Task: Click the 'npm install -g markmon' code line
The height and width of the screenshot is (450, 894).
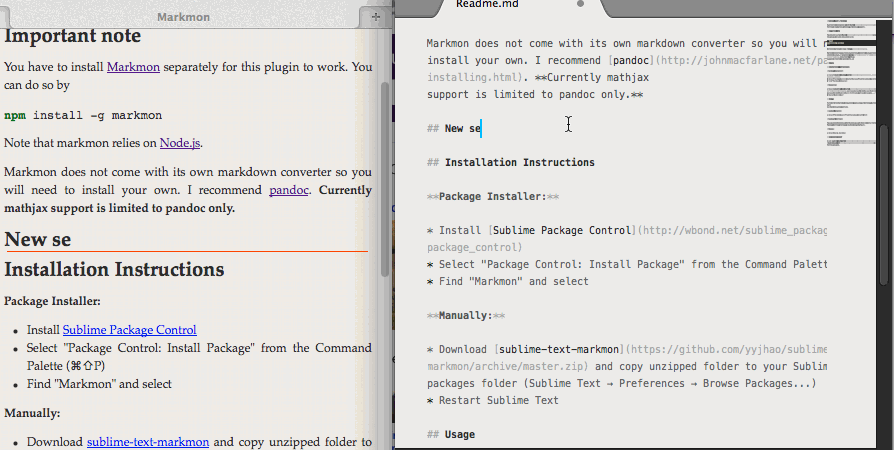Action: coord(83,115)
